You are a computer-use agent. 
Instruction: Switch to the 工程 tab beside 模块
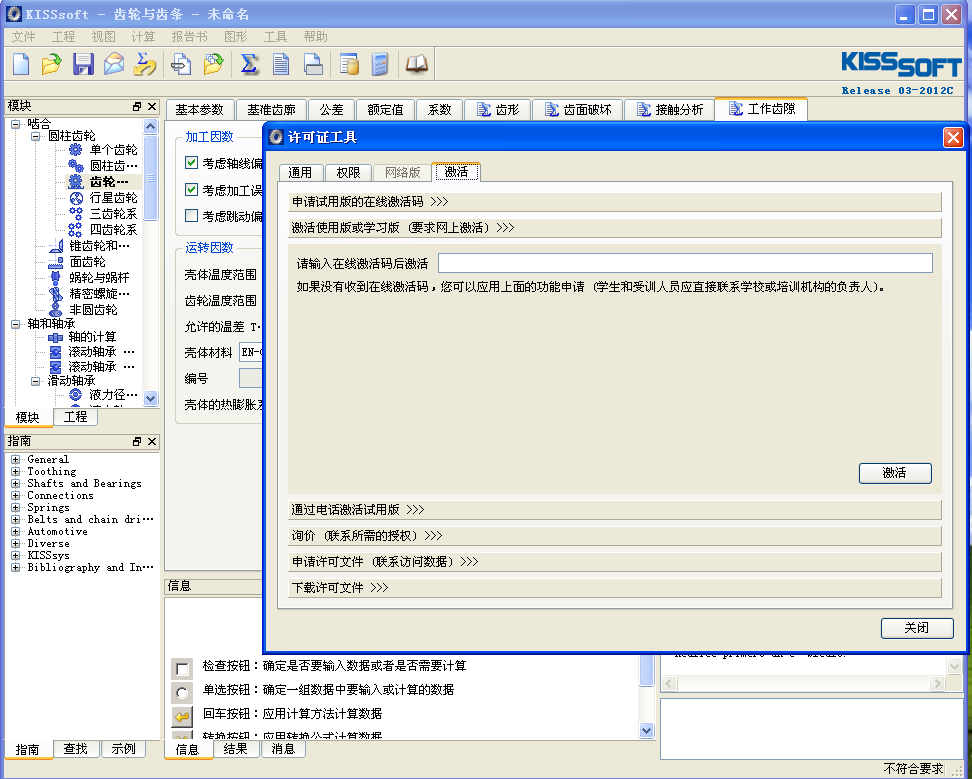(75, 417)
